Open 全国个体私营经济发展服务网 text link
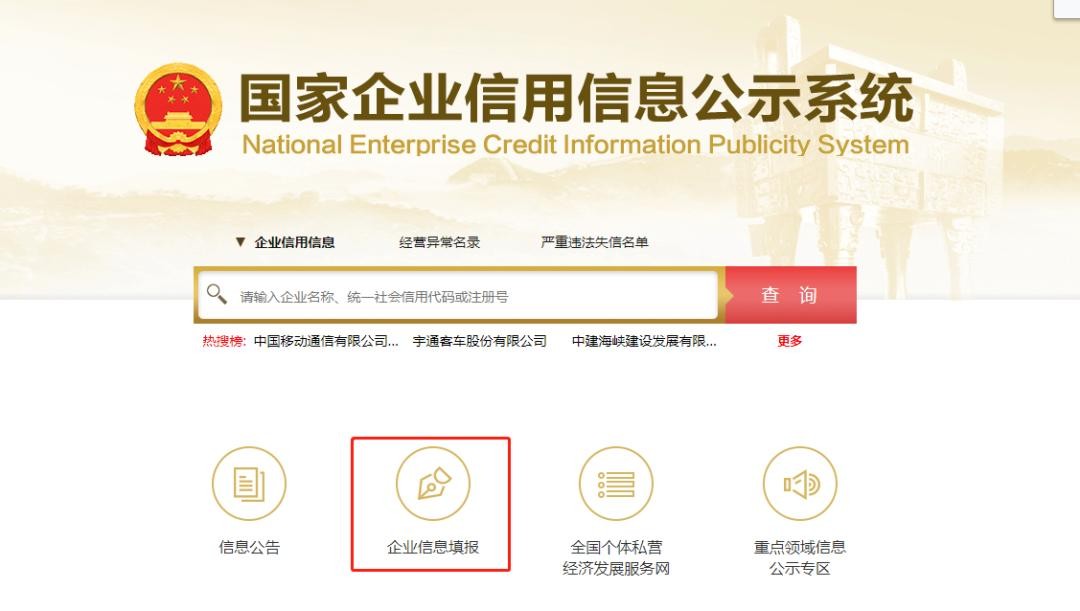 616,558
